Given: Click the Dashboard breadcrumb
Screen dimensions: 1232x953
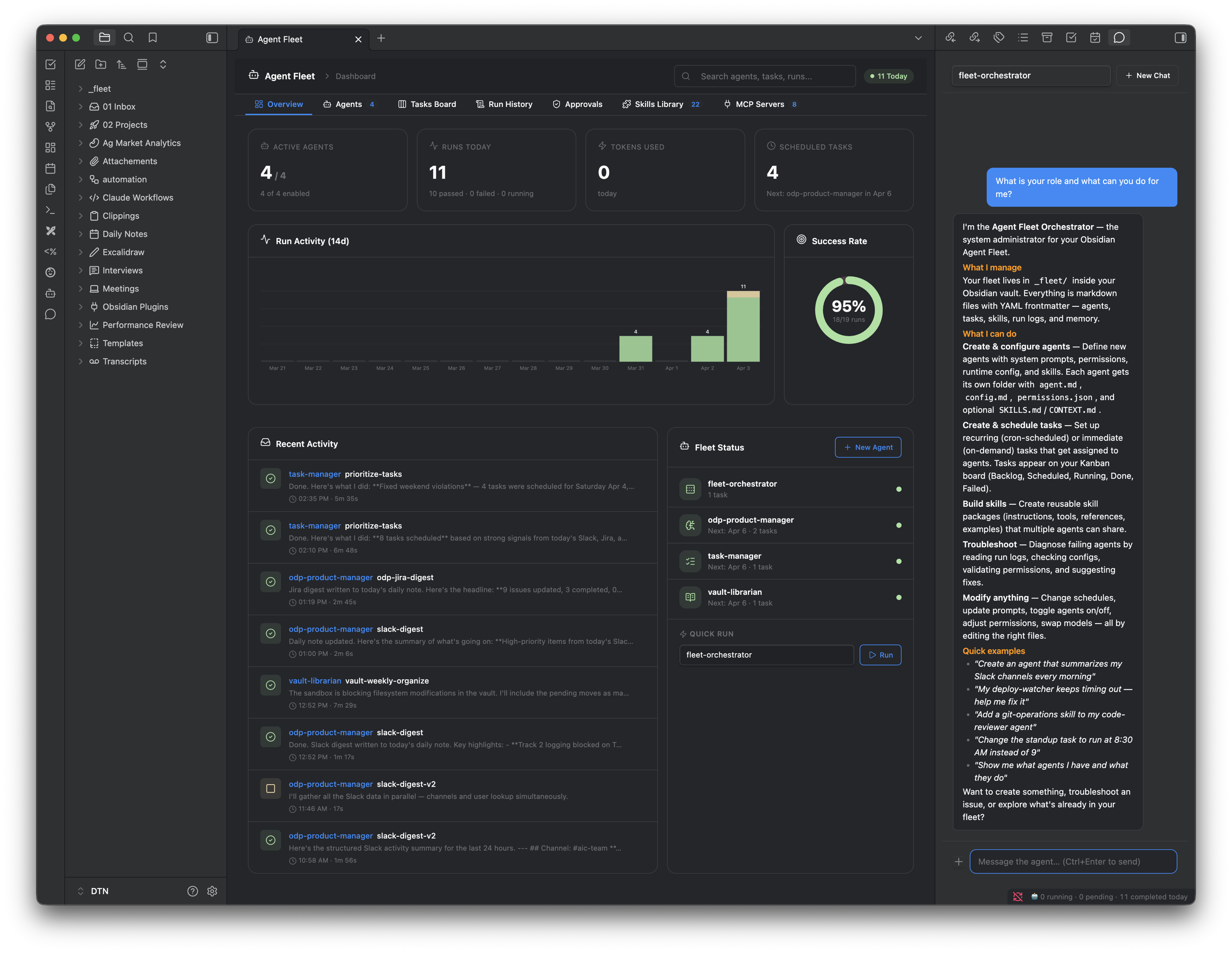Looking at the screenshot, I should [355, 76].
